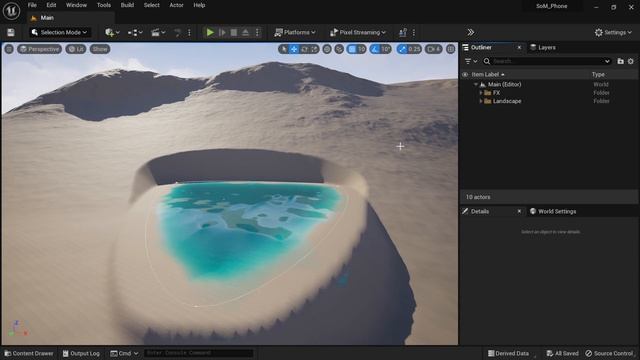
Task: Open the Edit menu
Action: pyautogui.click(x=51, y=5)
